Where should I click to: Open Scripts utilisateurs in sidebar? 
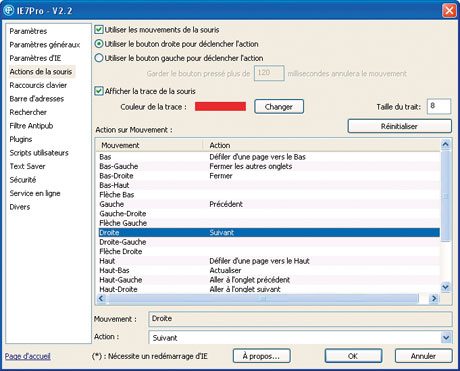click(39, 153)
